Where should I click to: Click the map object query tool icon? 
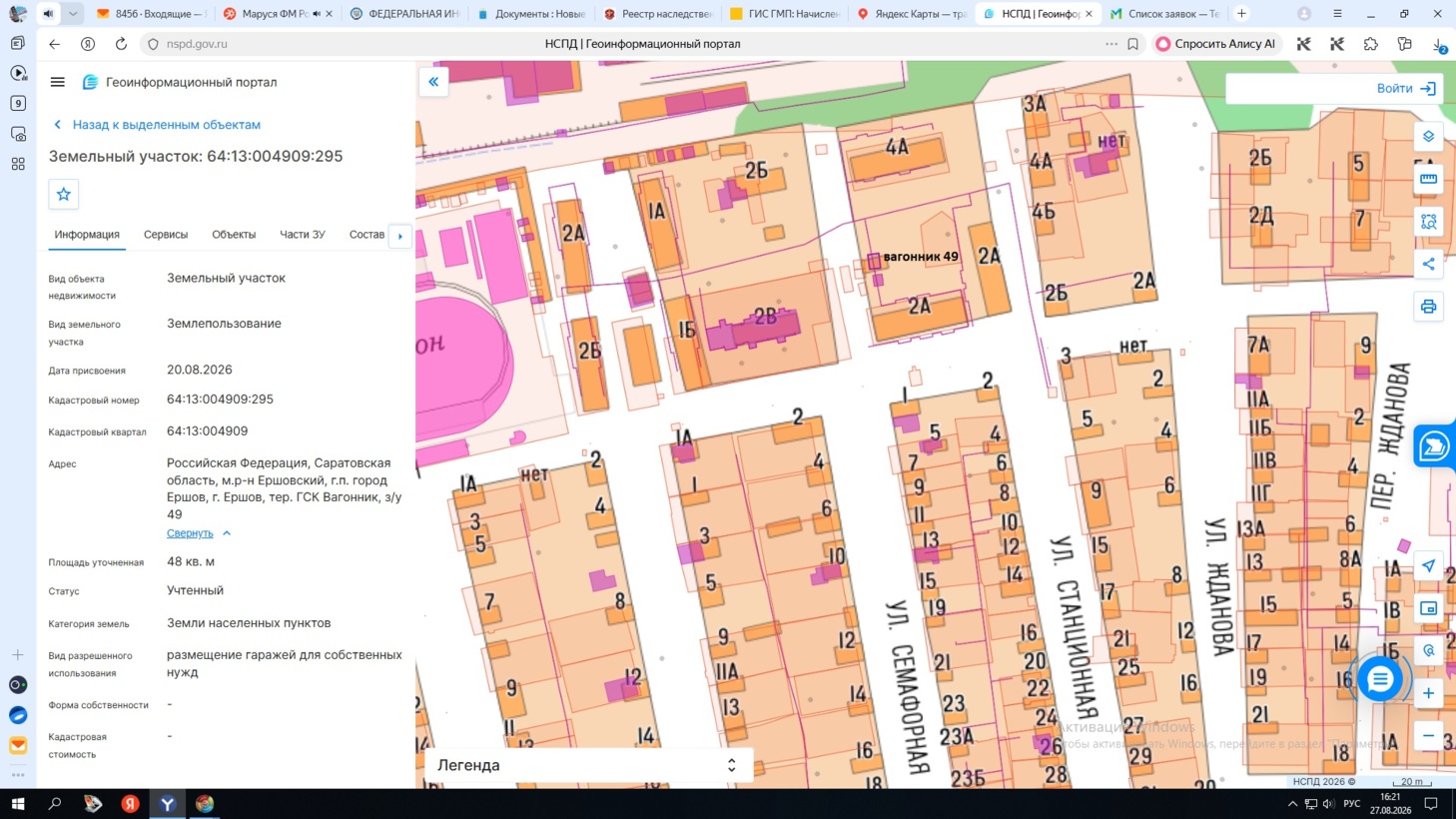(x=1429, y=650)
